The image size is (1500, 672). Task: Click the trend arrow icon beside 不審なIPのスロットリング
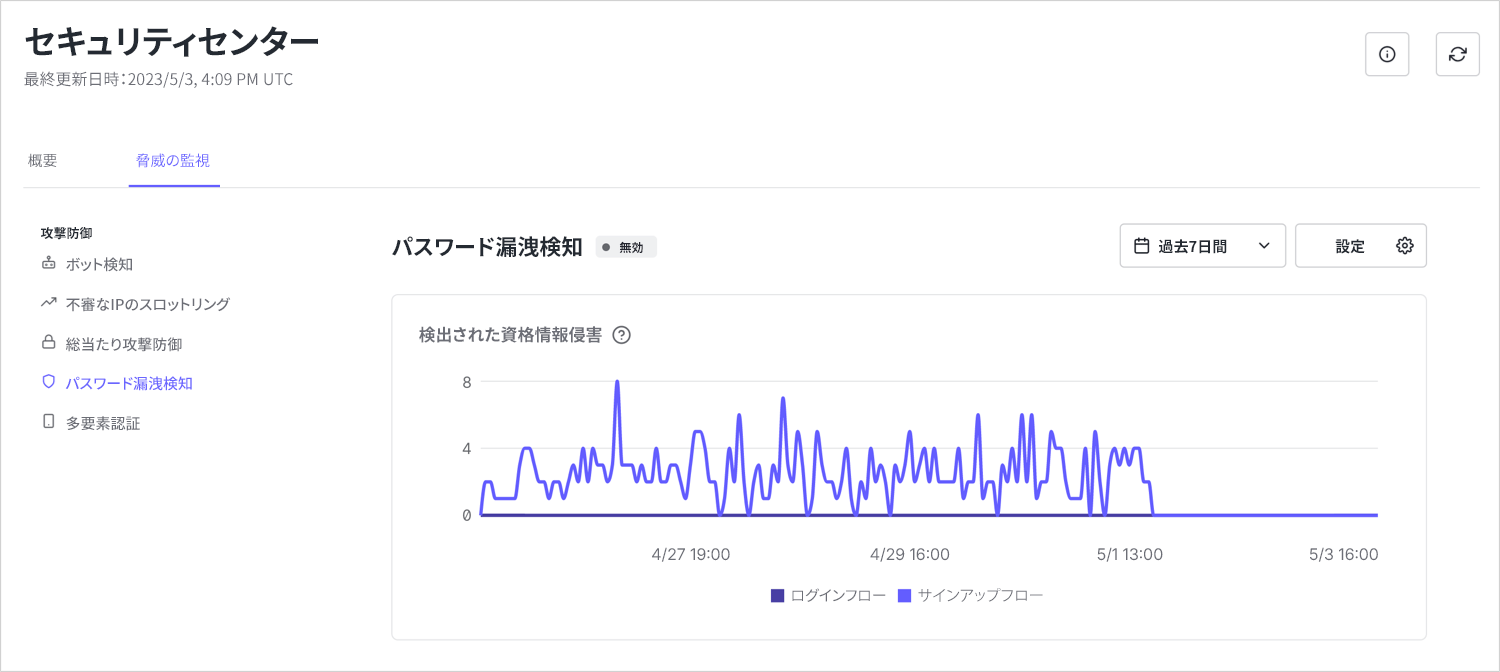pos(48,303)
